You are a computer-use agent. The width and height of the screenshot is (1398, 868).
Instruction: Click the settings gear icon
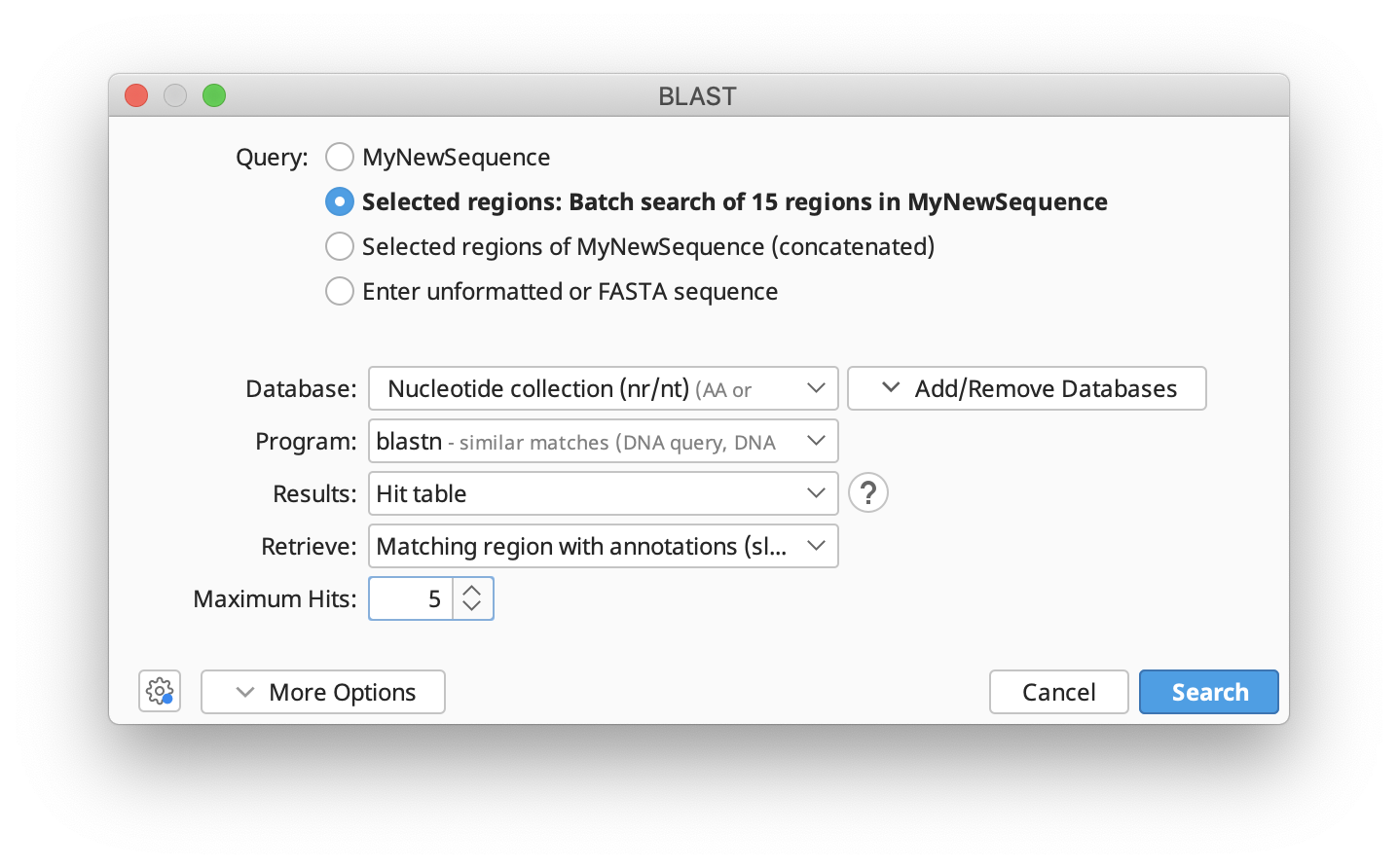pyautogui.click(x=160, y=692)
